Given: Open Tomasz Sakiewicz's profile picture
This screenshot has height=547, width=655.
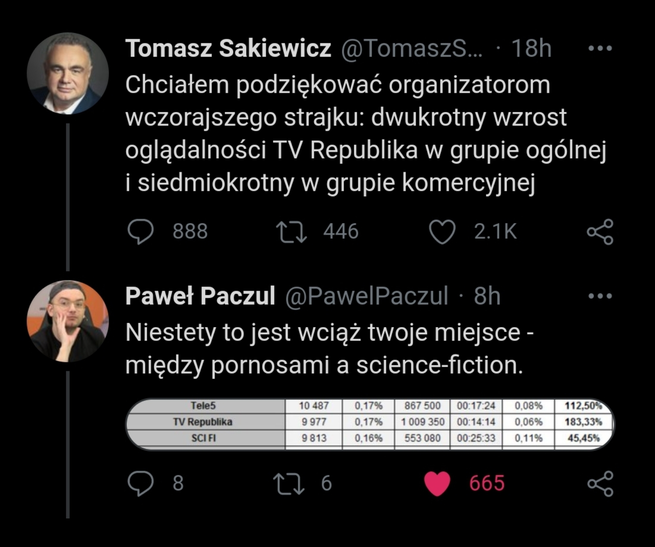Looking at the screenshot, I should click(x=67, y=73).
